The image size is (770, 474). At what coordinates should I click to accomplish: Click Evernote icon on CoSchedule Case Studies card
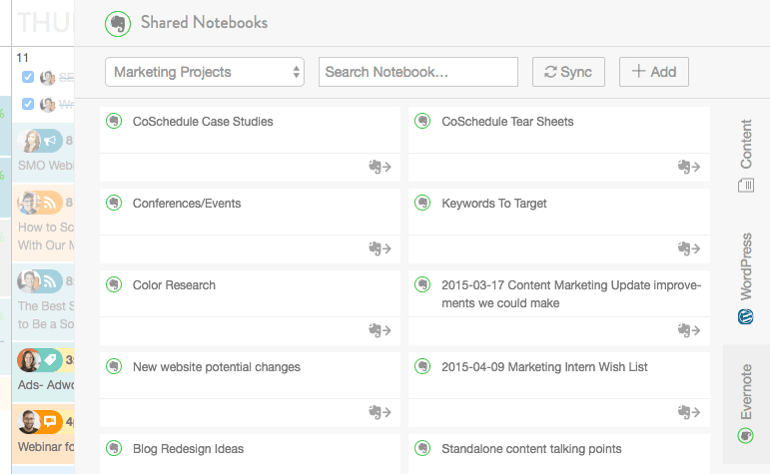click(x=114, y=121)
